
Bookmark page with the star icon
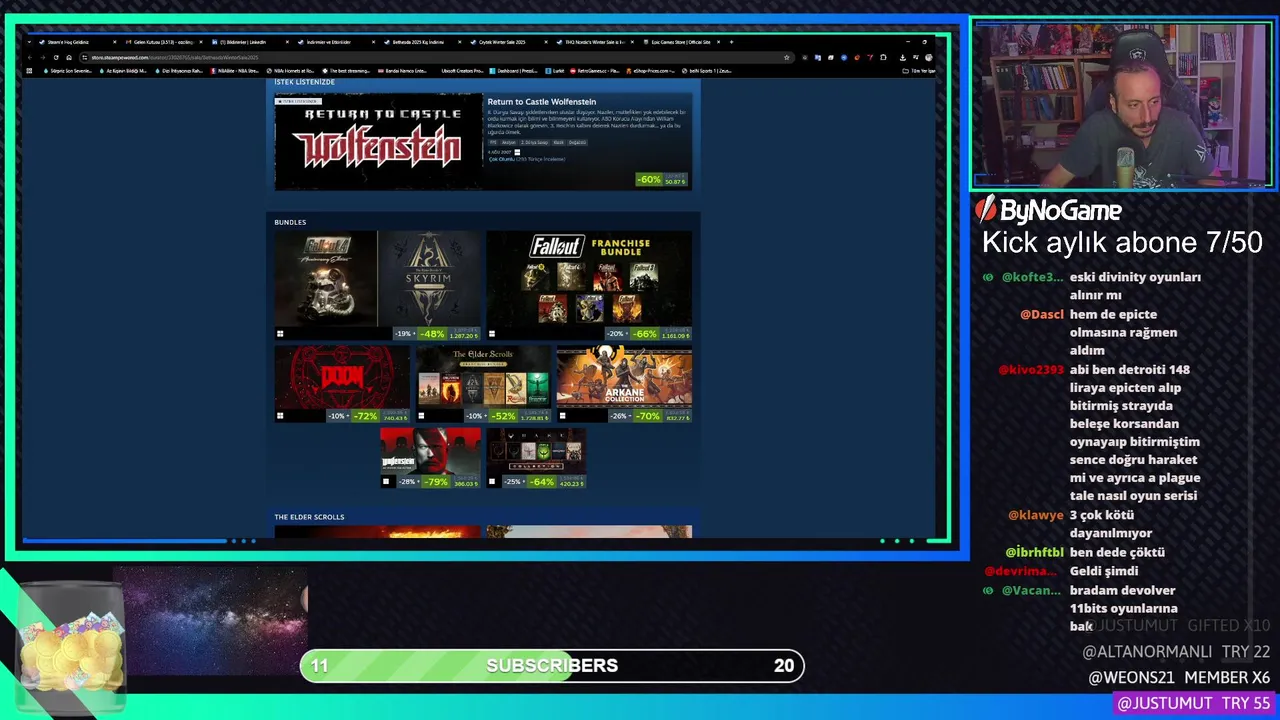click(x=787, y=57)
